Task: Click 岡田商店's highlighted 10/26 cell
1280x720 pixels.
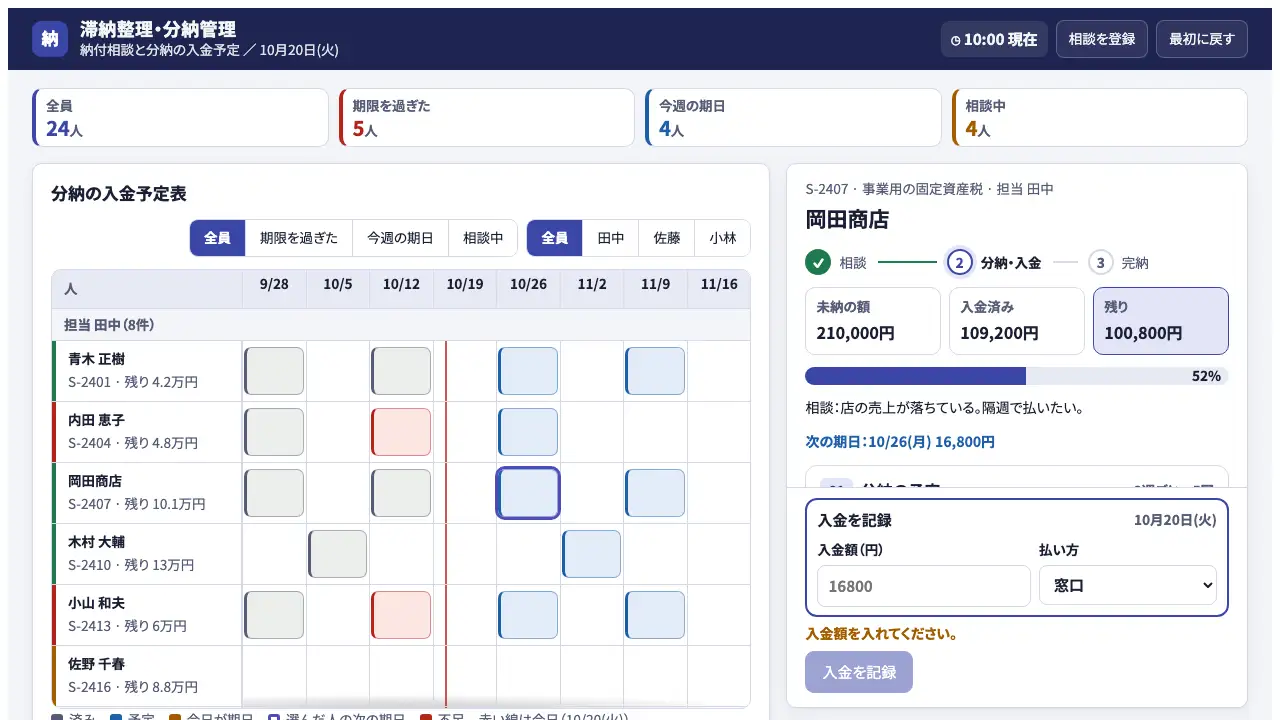Action: (x=528, y=493)
